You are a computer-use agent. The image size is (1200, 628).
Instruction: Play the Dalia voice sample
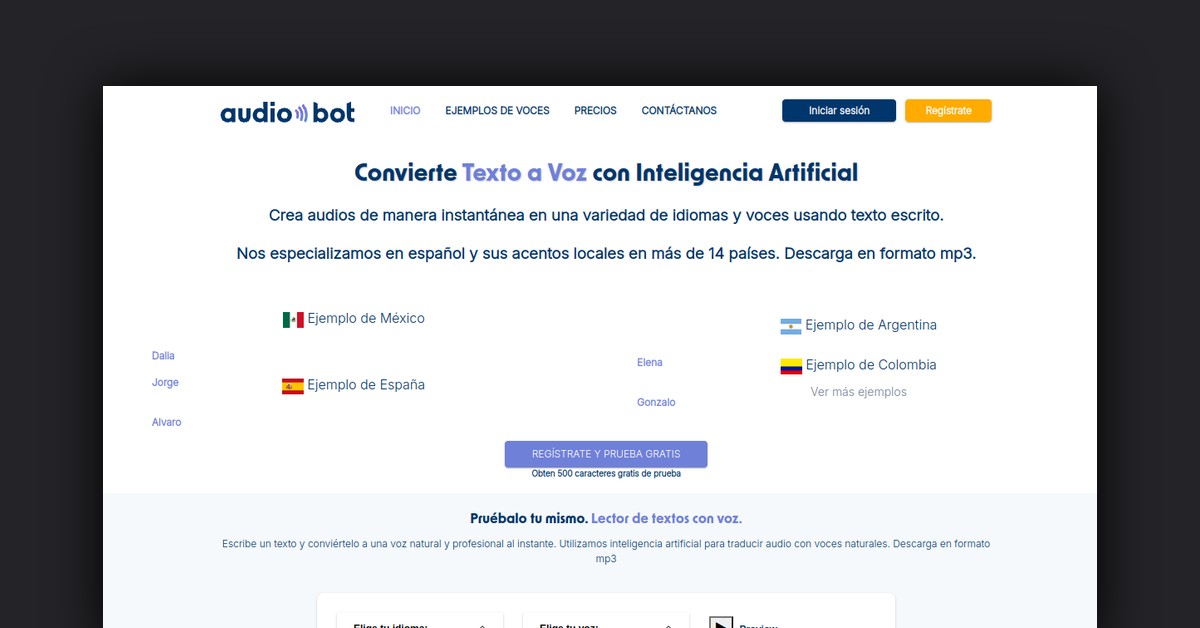coord(163,355)
